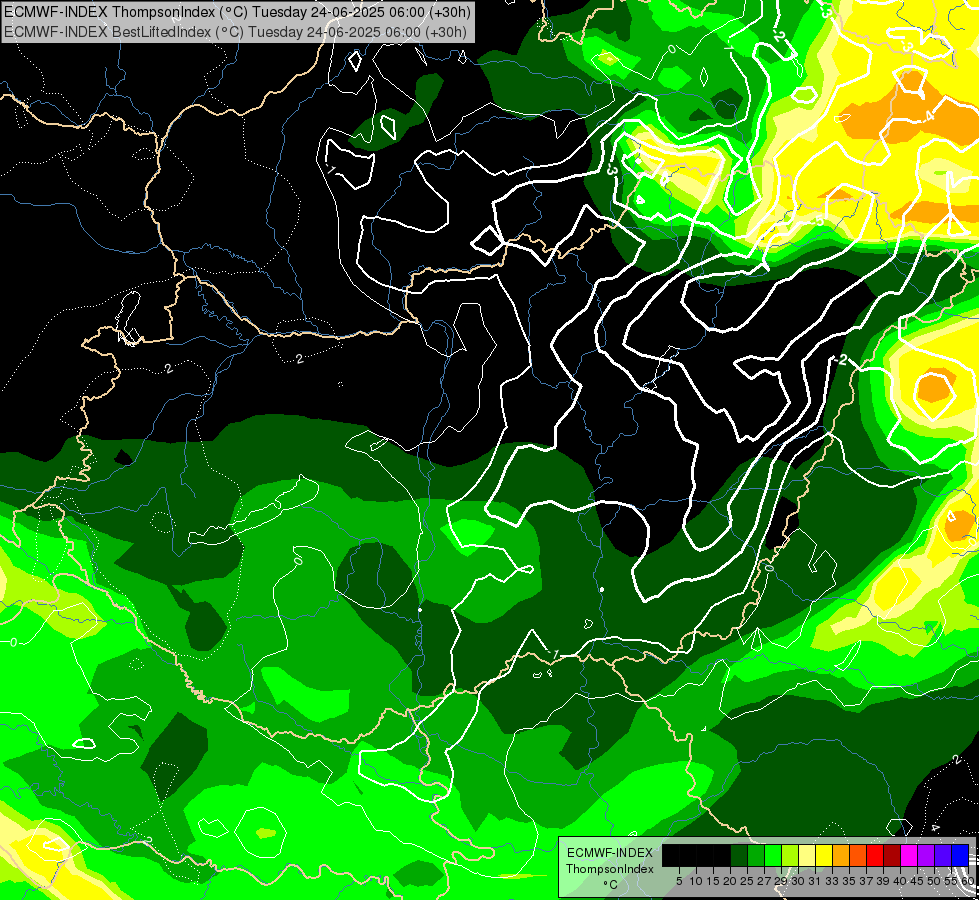Click the legend scale value 25

pyautogui.click(x=747, y=881)
